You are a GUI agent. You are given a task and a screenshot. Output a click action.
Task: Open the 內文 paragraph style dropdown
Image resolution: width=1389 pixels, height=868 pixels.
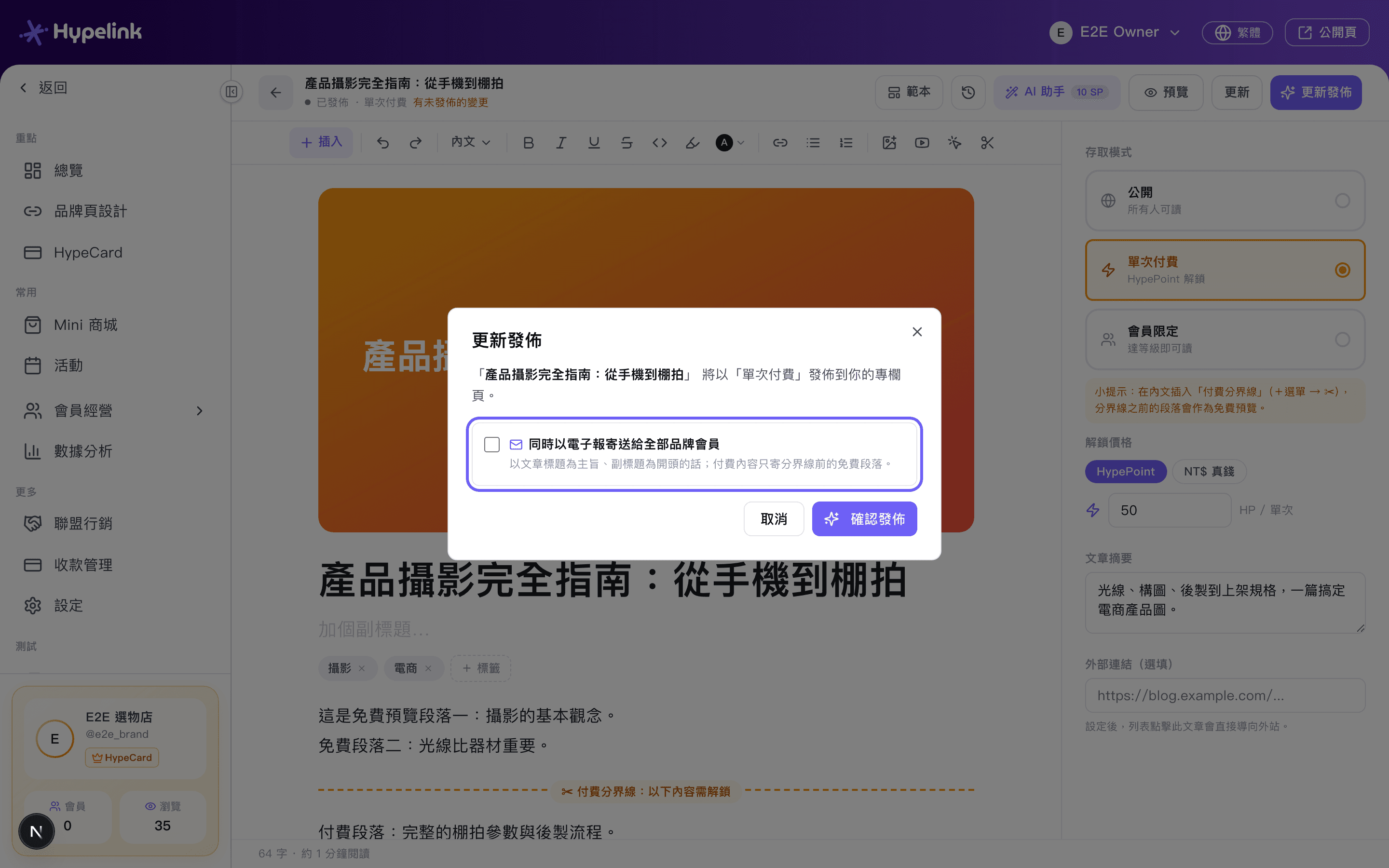471,142
